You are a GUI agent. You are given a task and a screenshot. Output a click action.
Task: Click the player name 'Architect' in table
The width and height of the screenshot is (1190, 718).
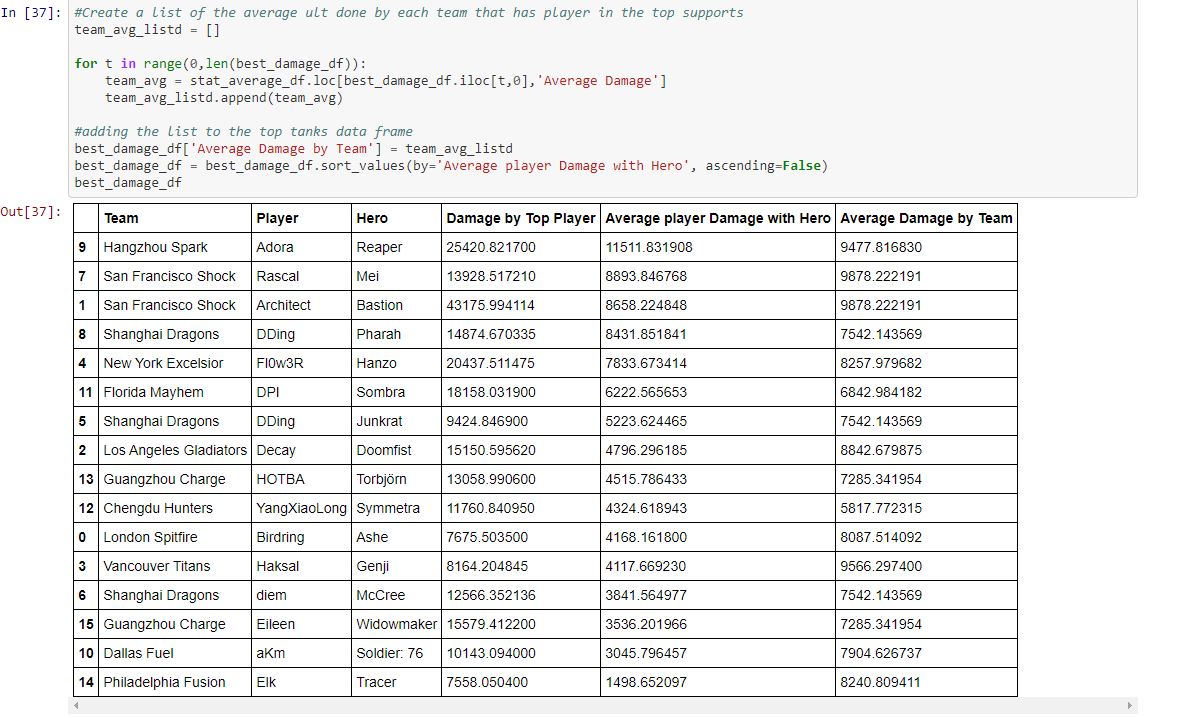tap(283, 305)
